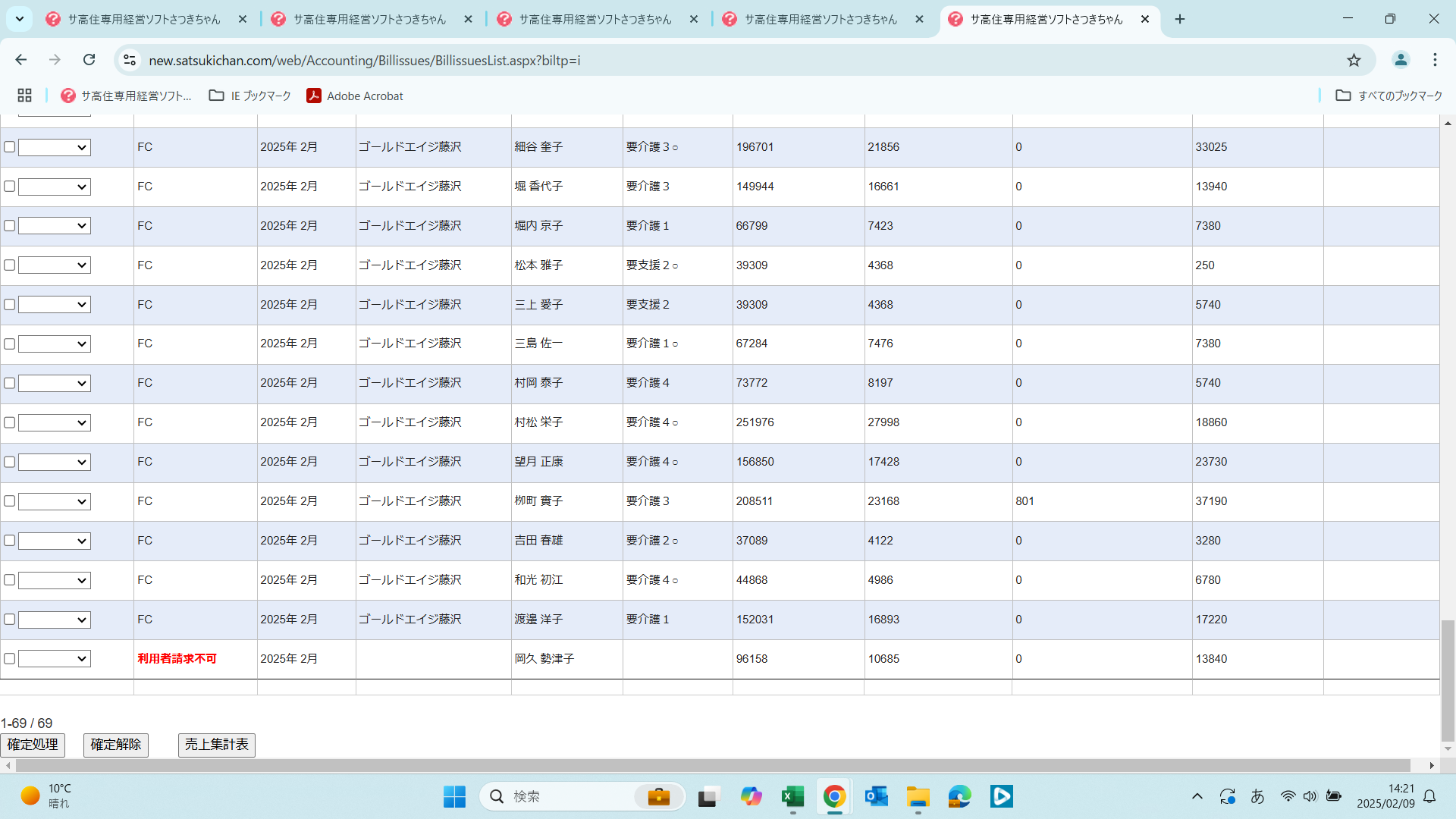Screen dimensions: 1456x819
Task: Open a new browser tab
Action: (1180, 19)
